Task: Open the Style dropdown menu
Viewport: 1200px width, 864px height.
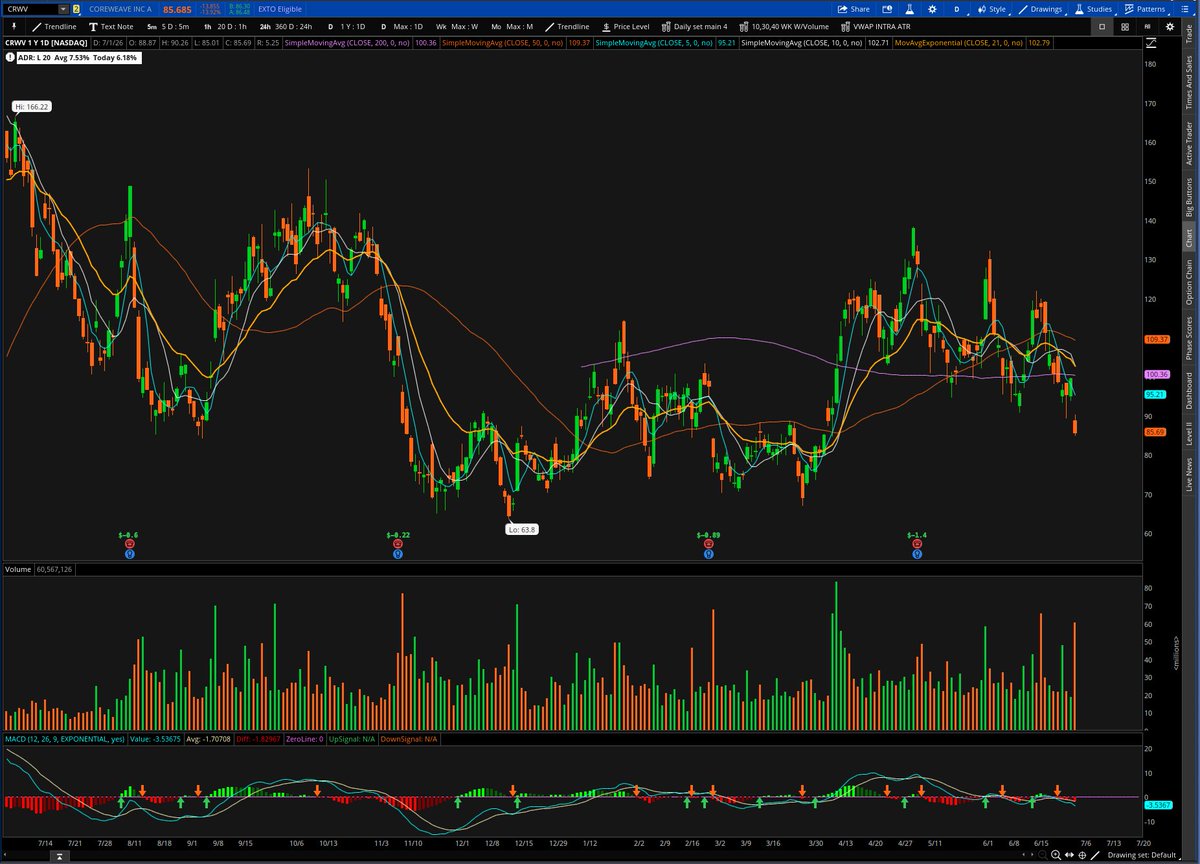Action: pos(992,9)
